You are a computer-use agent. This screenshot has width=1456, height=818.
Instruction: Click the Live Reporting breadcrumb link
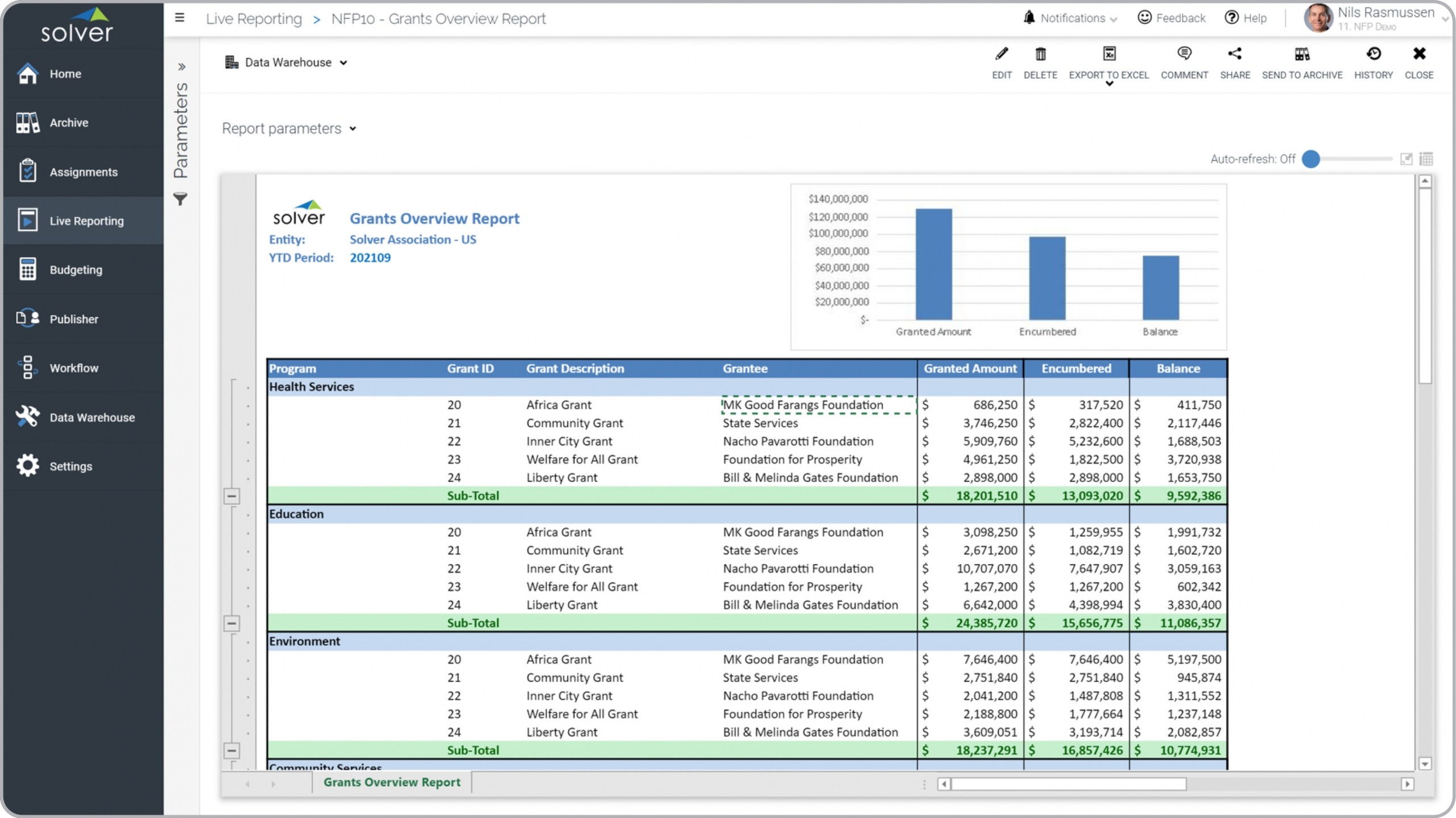(254, 19)
